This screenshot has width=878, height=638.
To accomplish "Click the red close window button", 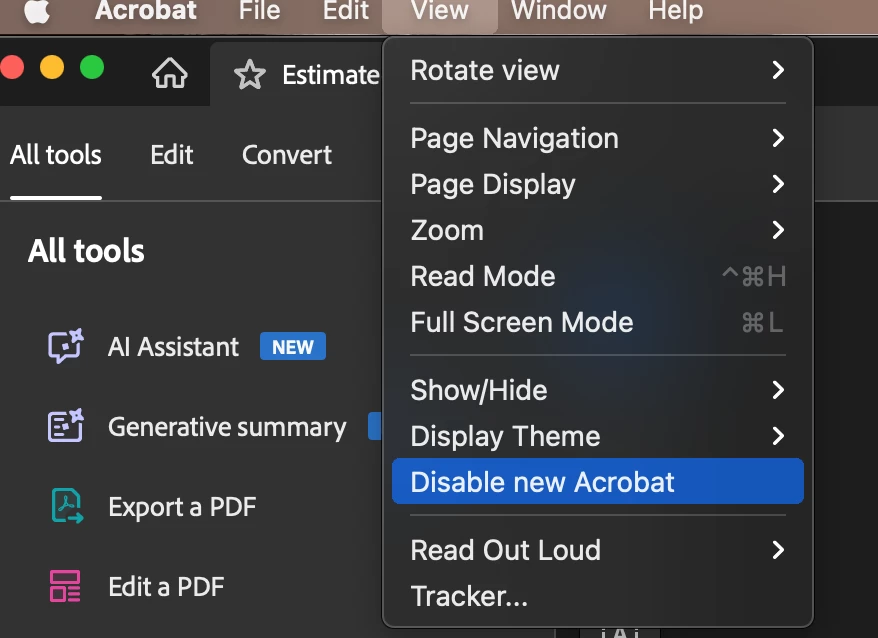I will tap(12, 67).
